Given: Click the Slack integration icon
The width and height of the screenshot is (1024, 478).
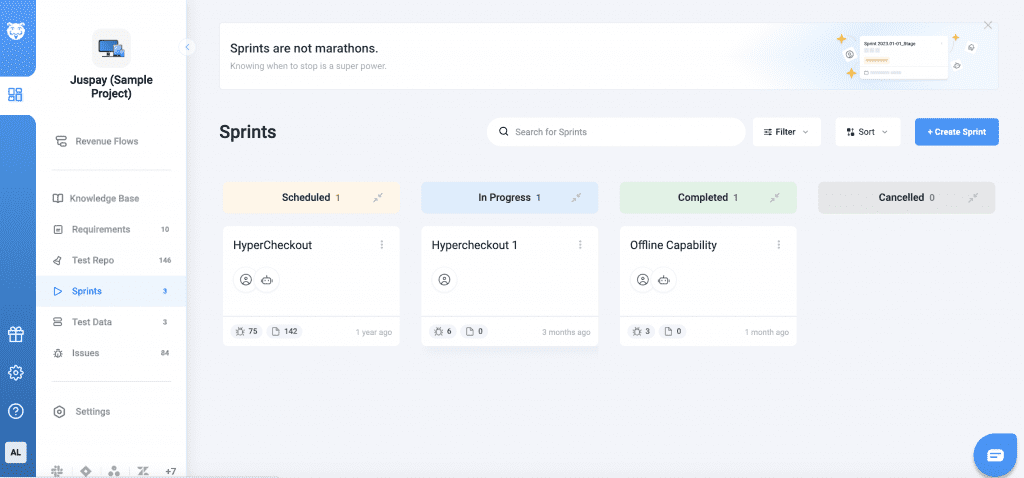Looking at the screenshot, I should tap(58, 471).
